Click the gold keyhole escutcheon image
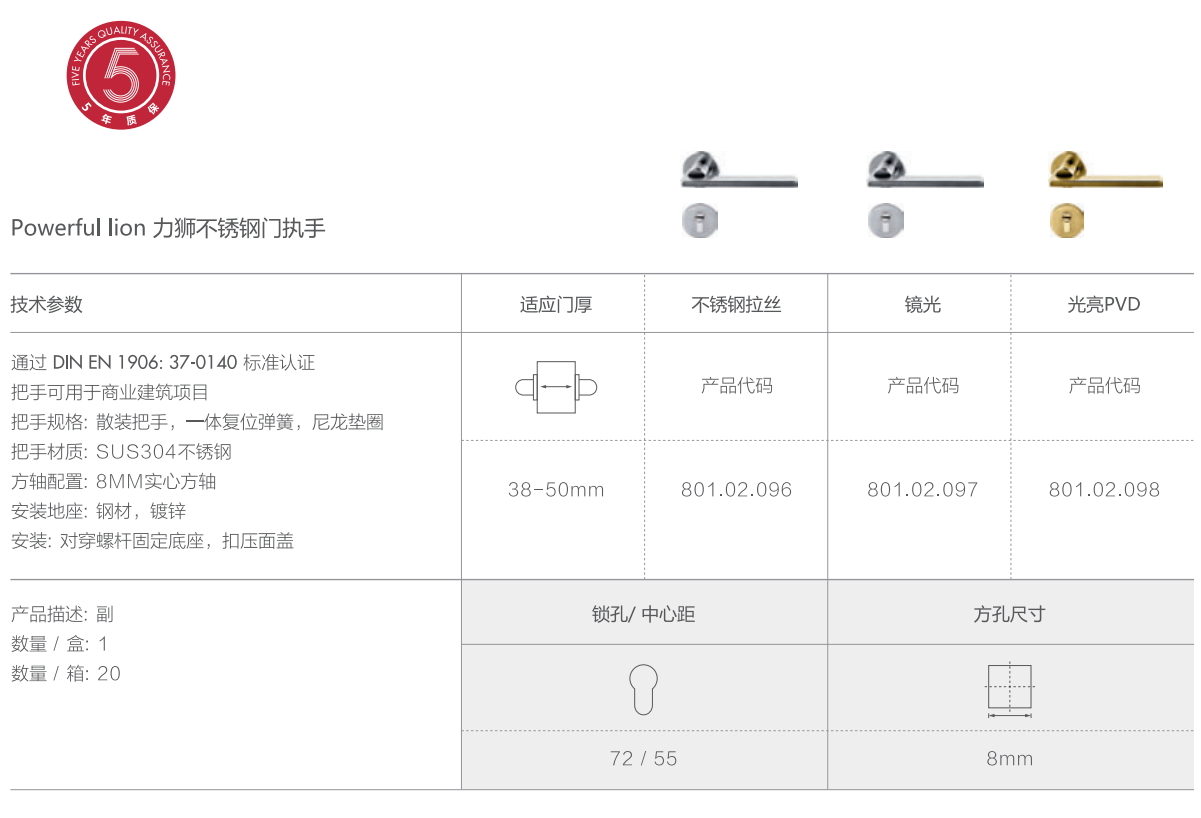The height and width of the screenshot is (818, 1201). 1066,221
